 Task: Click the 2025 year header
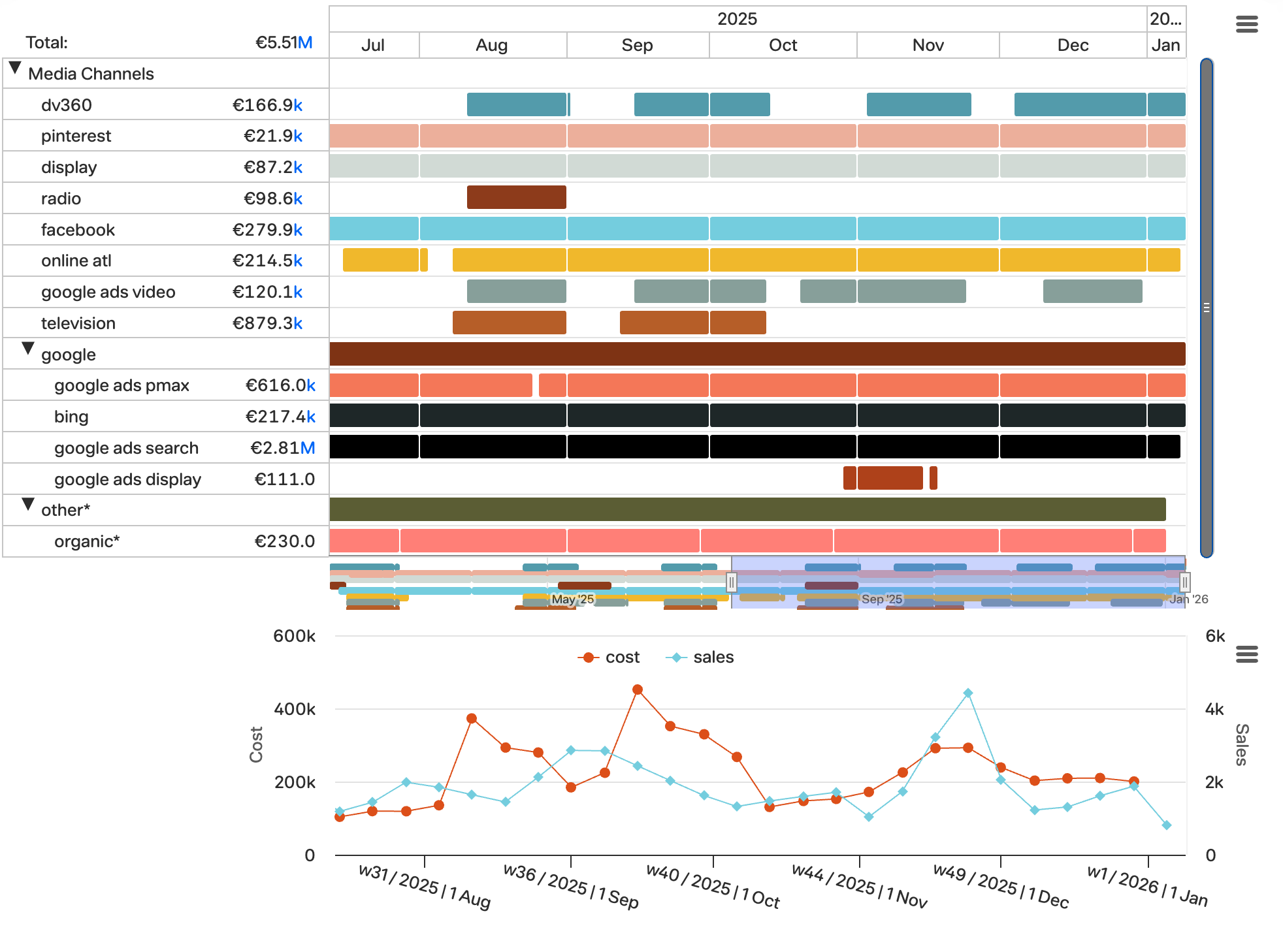pyautogui.click(x=737, y=19)
